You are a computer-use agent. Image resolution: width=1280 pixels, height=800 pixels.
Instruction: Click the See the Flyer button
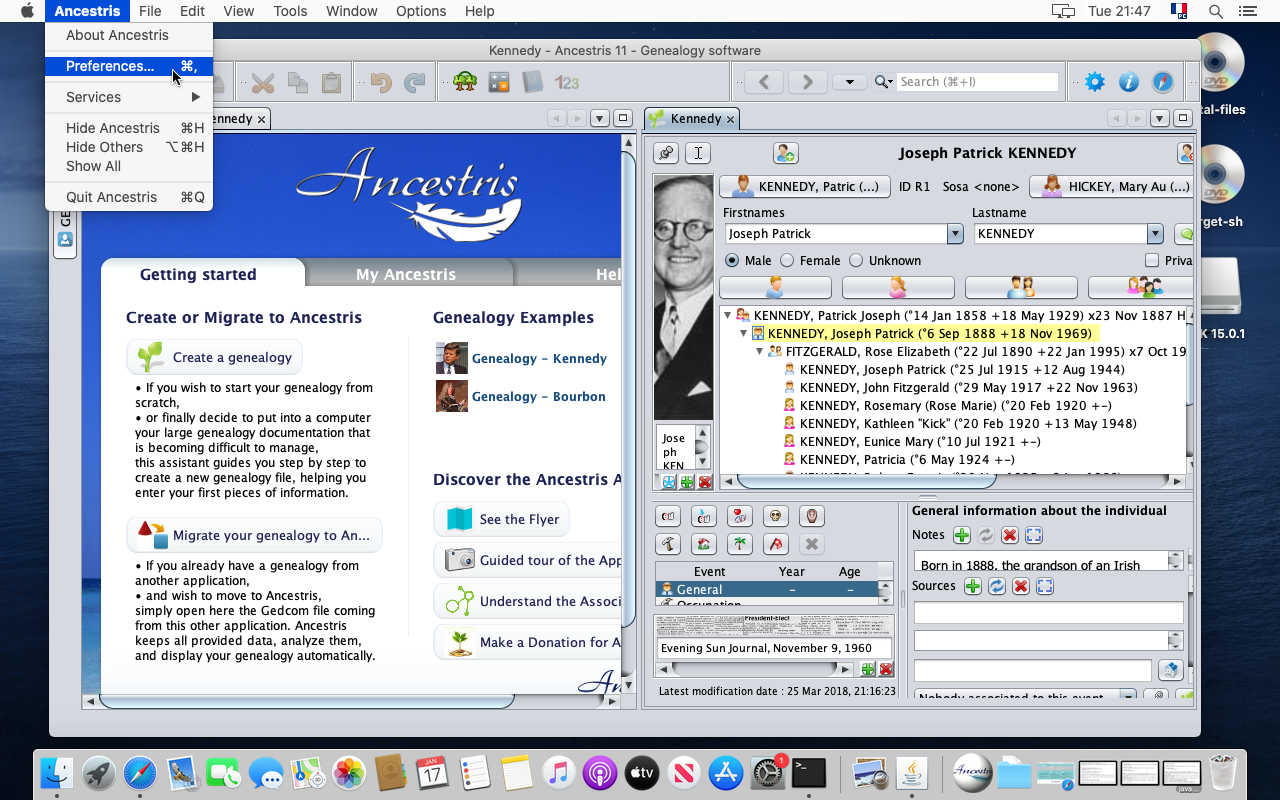coord(501,519)
